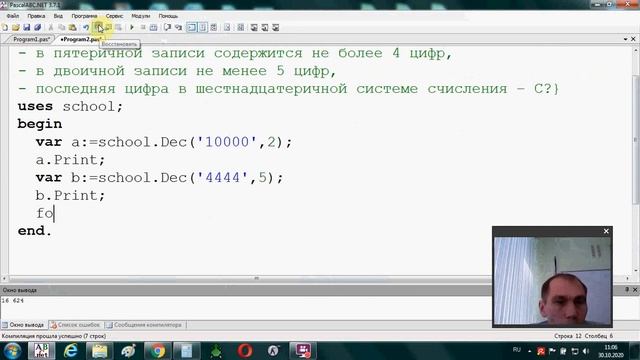Click the Redo (Восстановить) toolbar icon
This screenshot has width=640, height=360.
[x=98, y=27]
